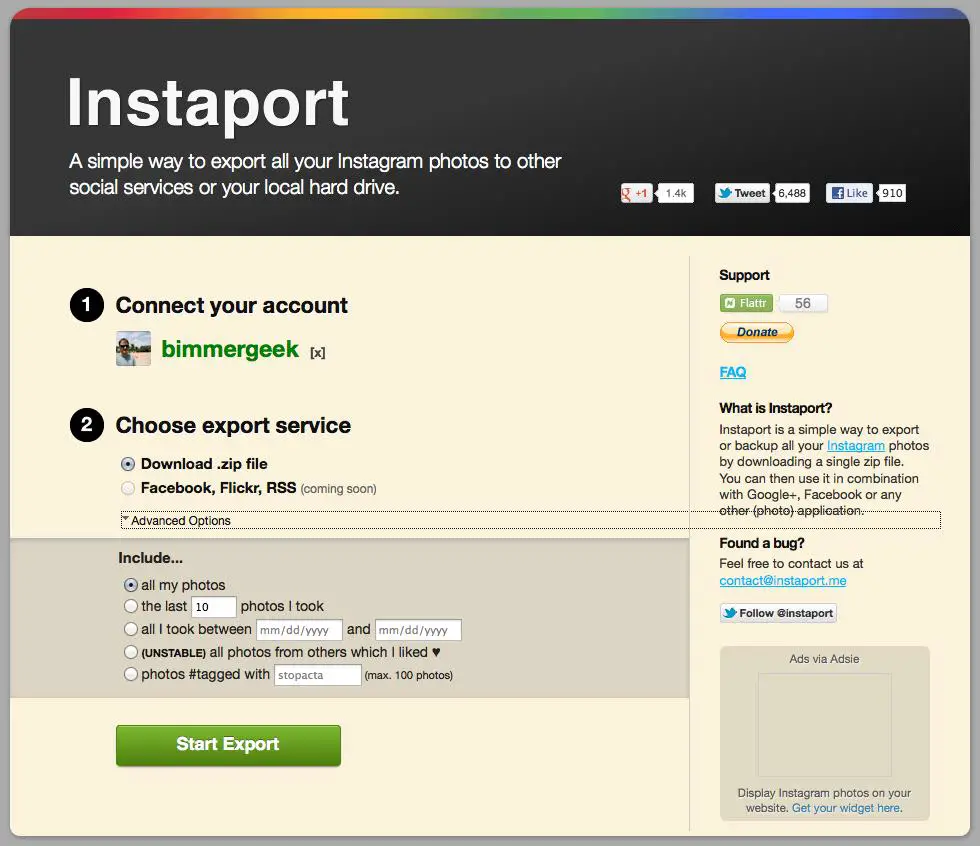Click the 'Ads via Adsie' label
The height and width of the screenshot is (846, 980).
pyautogui.click(x=824, y=659)
